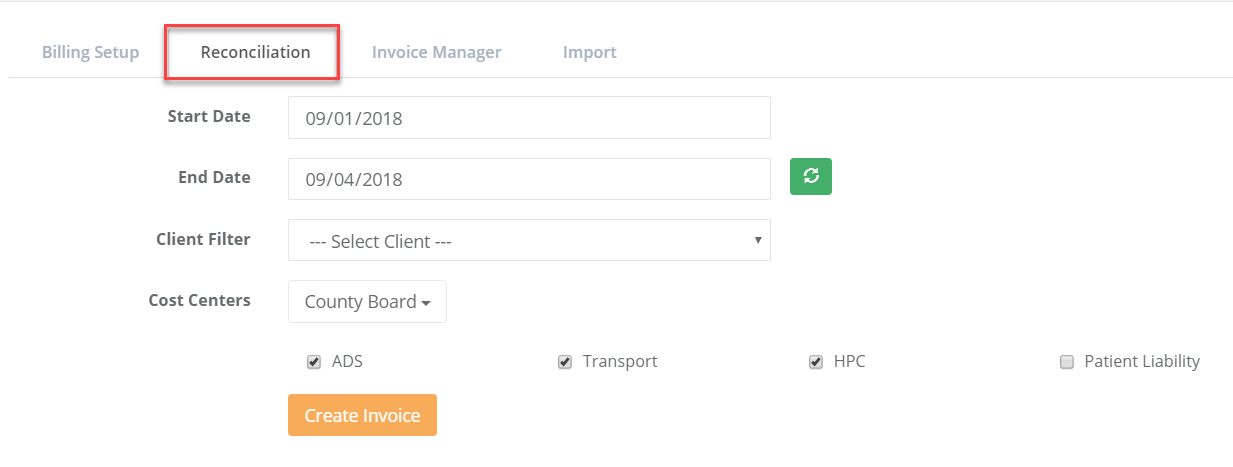Switch to the Billing Setup tab
This screenshot has width=1233, height=467.
click(90, 52)
